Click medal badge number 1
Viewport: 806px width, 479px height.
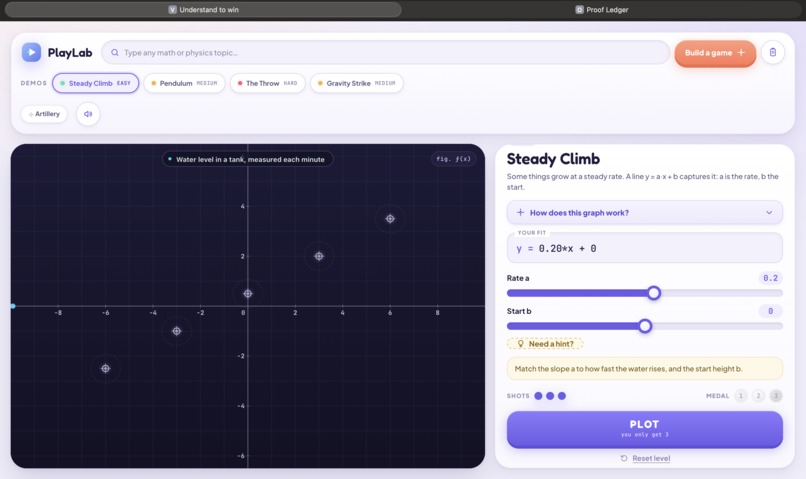[741, 396]
